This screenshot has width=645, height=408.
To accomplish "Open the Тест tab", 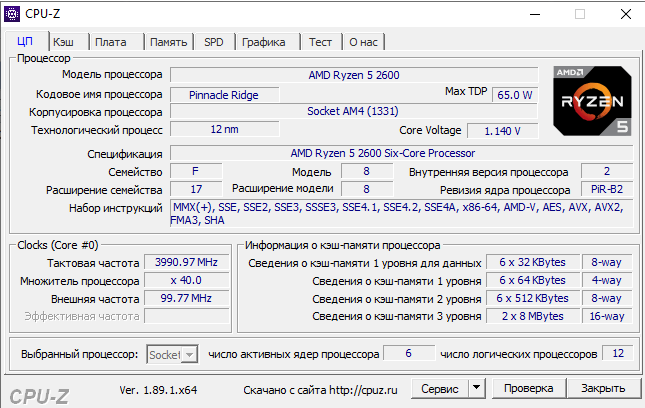I will 321,42.
